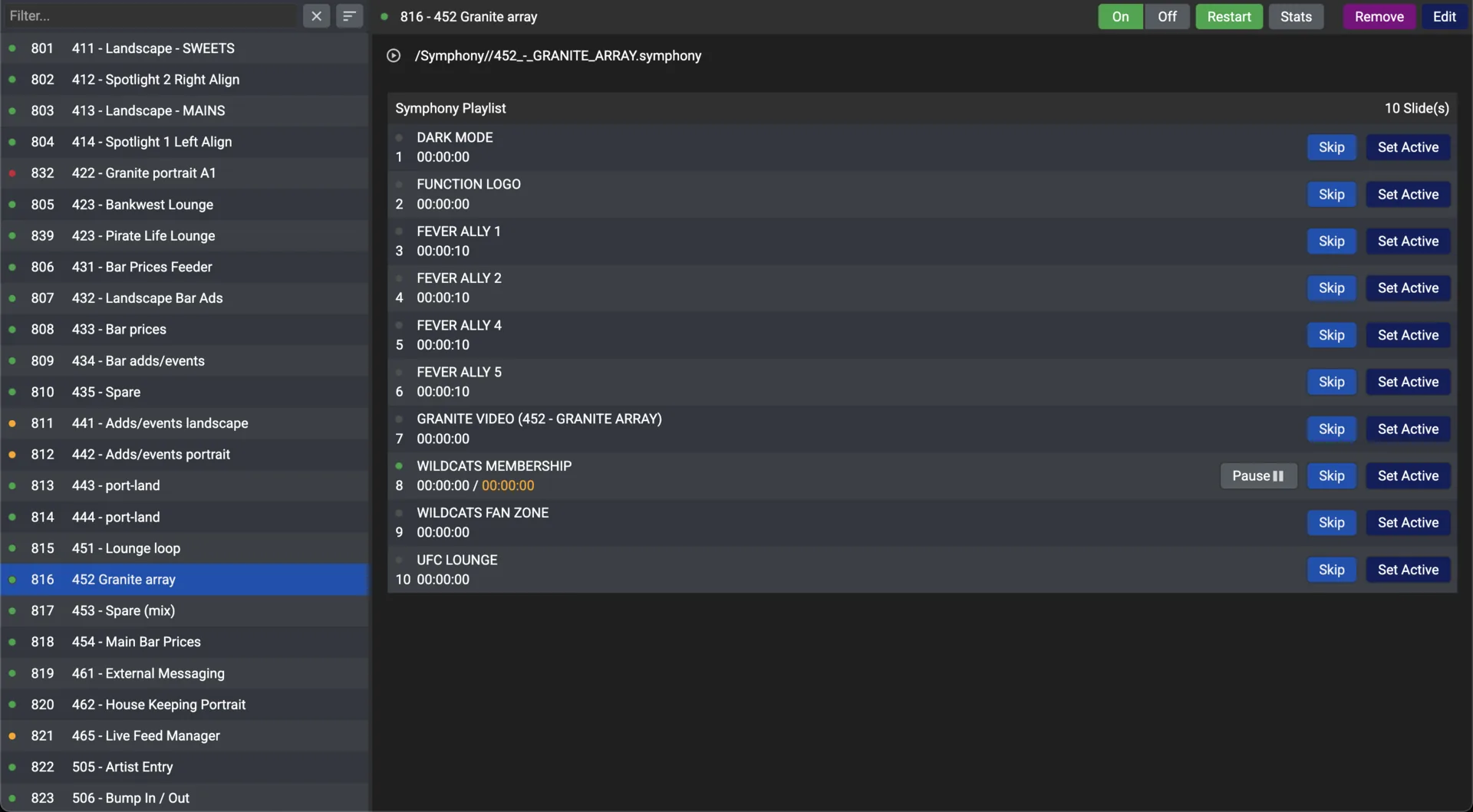Open Stats for the player

(x=1296, y=16)
